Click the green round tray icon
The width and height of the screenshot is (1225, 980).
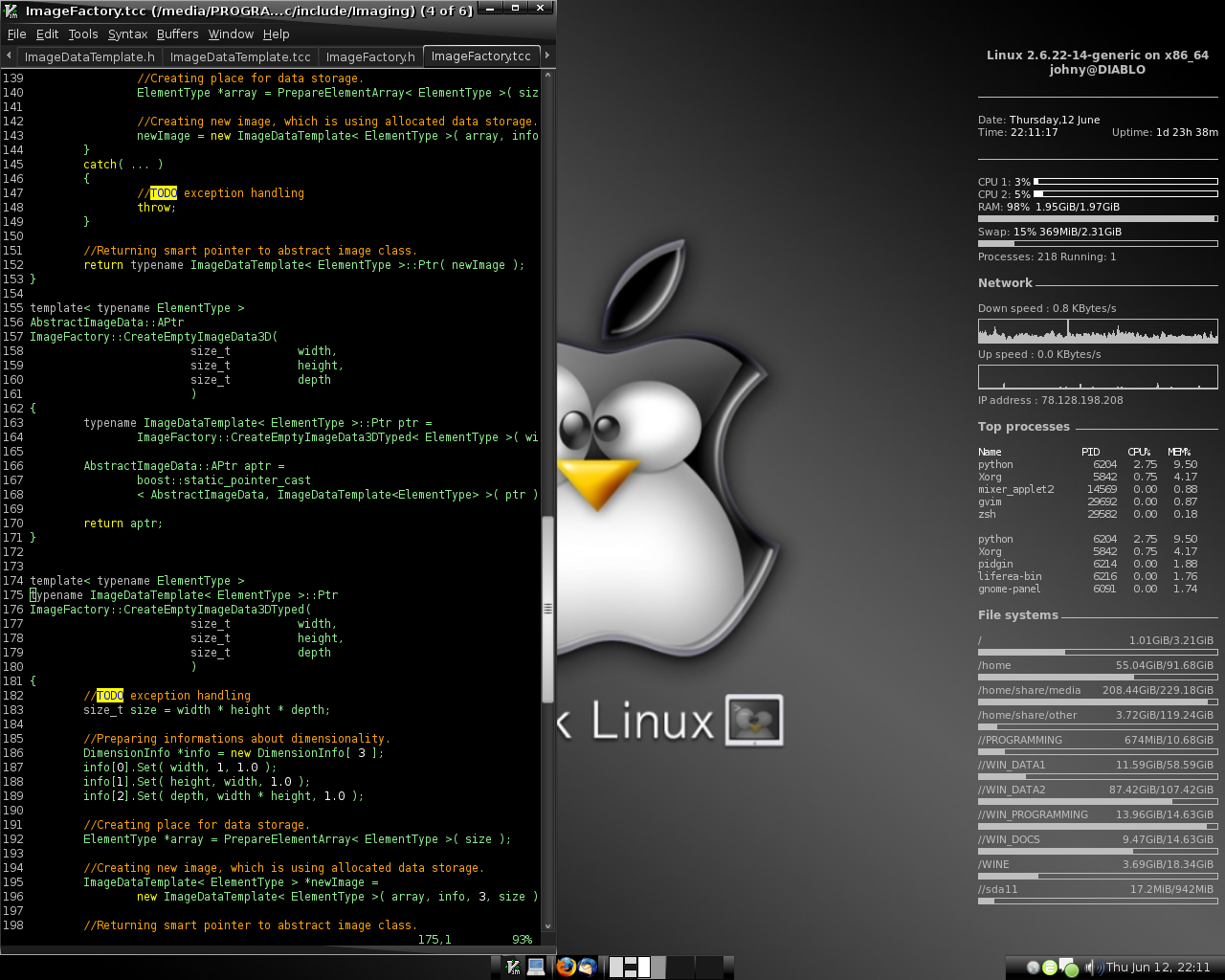coord(1050,968)
